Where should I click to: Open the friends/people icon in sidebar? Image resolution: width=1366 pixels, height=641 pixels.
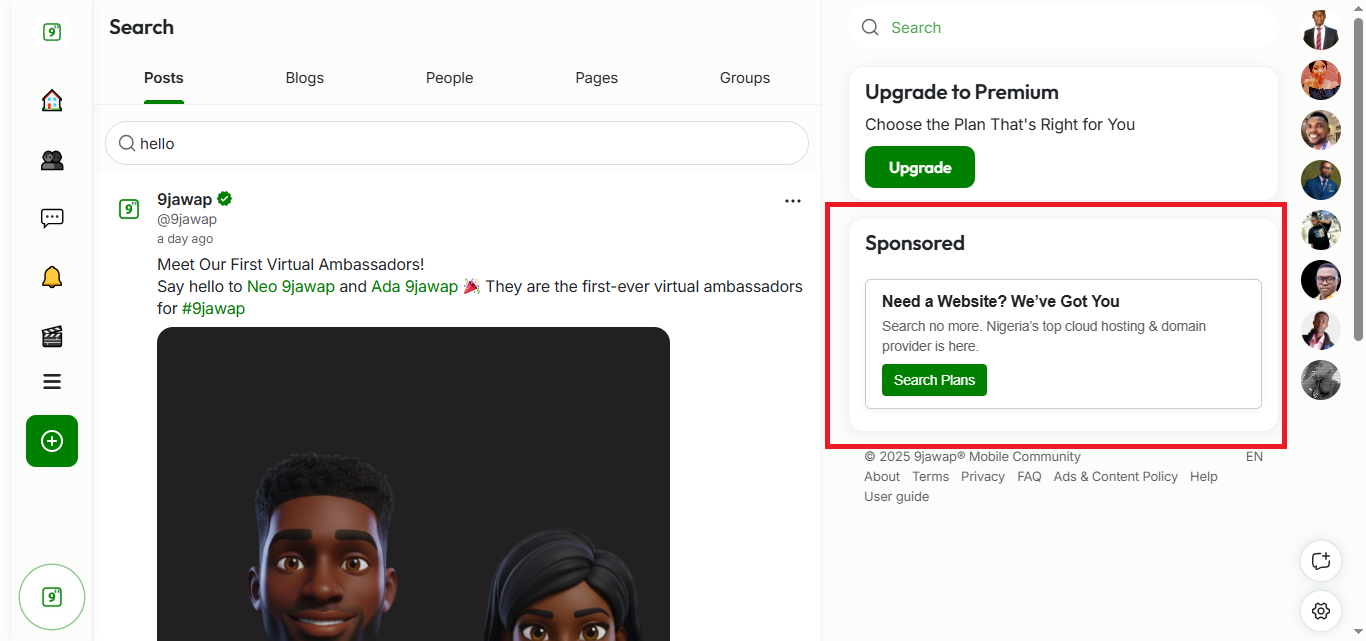tap(52, 160)
